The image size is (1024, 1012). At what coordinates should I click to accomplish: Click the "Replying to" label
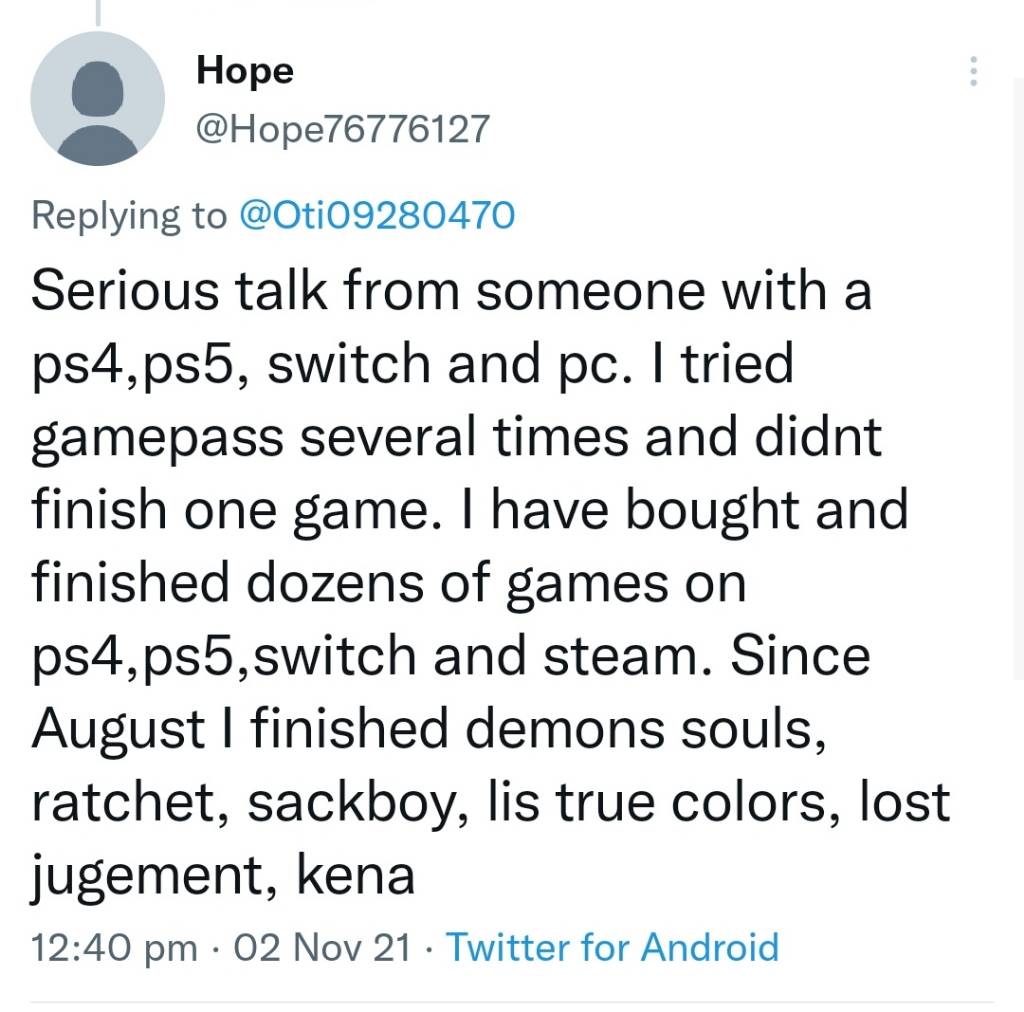point(130,215)
